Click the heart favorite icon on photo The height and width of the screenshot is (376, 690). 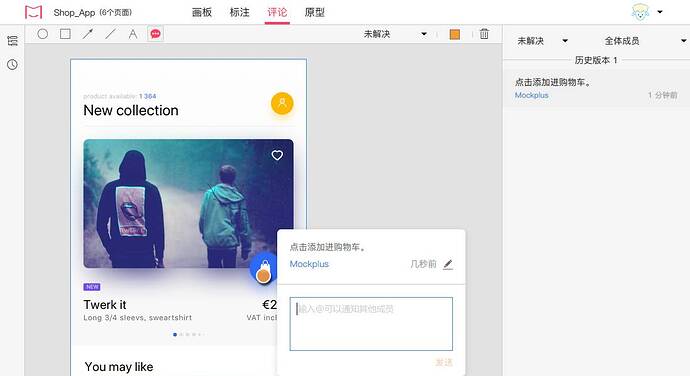coord(277,155)
